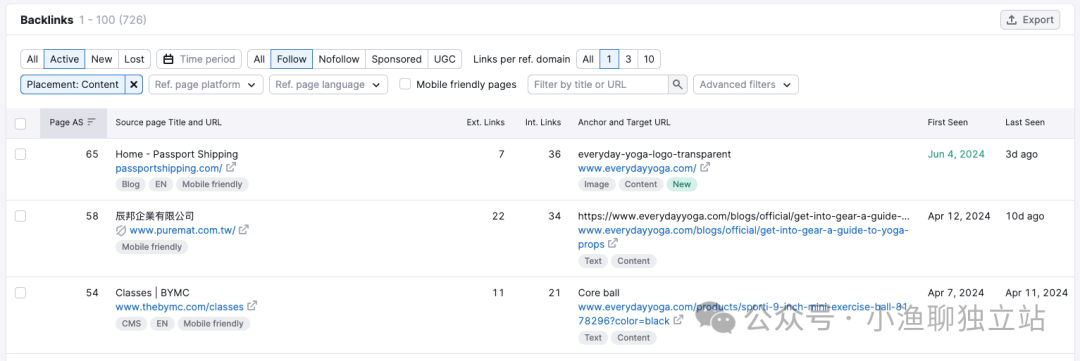
Task: Open the Ref. page platform dropdown
Action: coord(206,85)
